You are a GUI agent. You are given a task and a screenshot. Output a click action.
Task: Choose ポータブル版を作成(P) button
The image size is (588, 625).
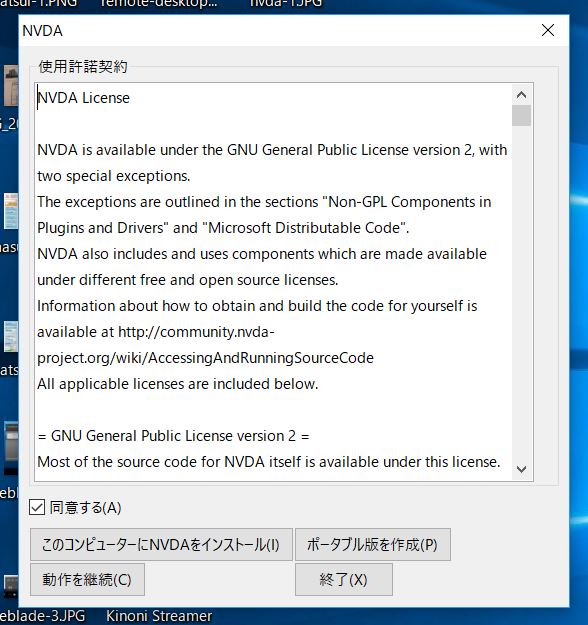tap(373, 544)
